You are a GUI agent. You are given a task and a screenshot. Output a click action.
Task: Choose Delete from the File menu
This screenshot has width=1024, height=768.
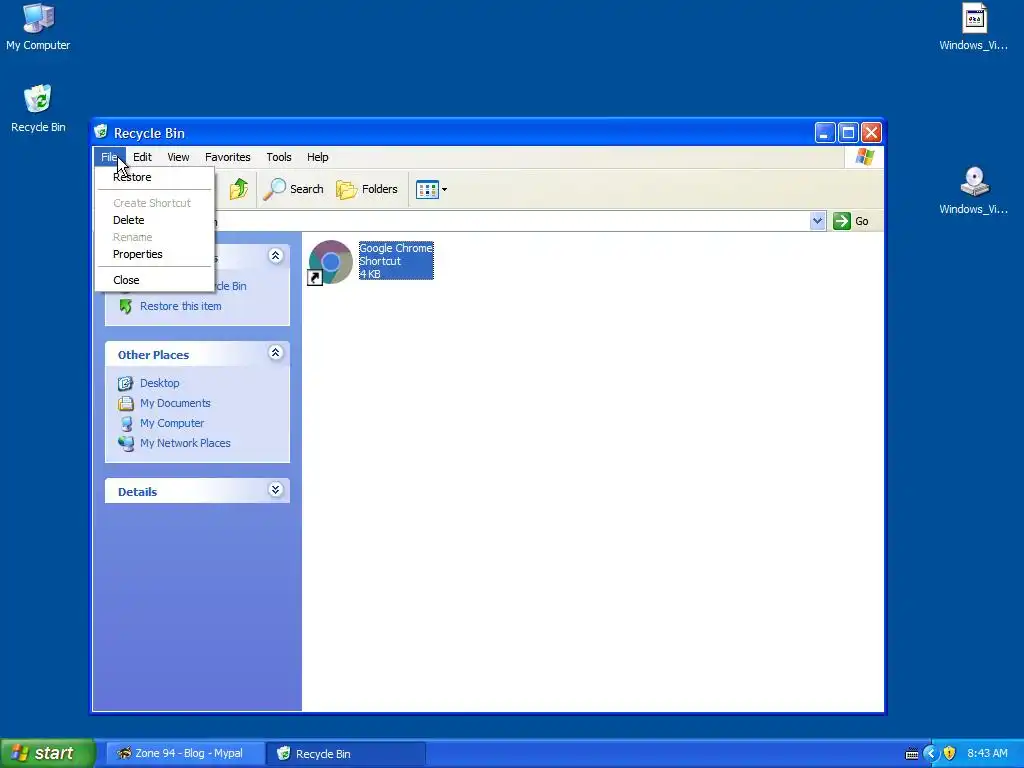coord(155,220)
